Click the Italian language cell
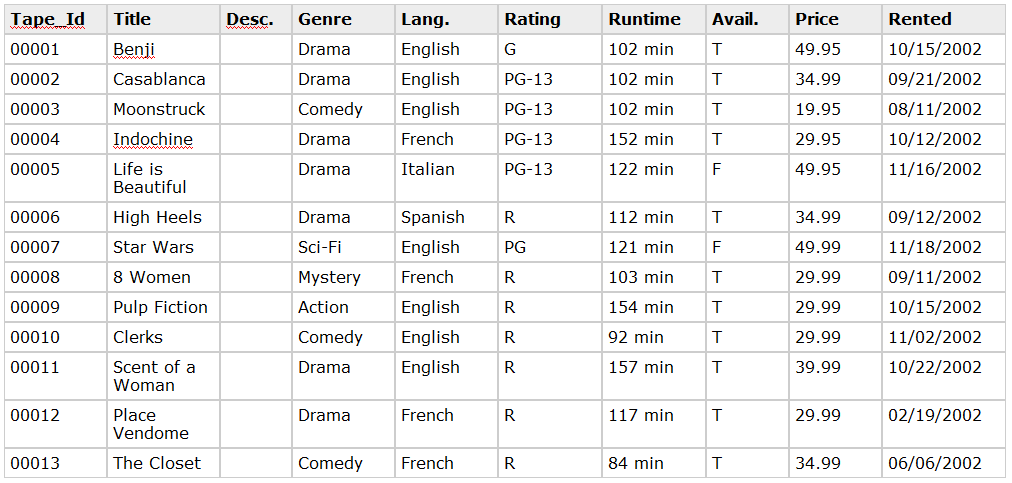Screen dimensions: 1012x483 point(447,178)
